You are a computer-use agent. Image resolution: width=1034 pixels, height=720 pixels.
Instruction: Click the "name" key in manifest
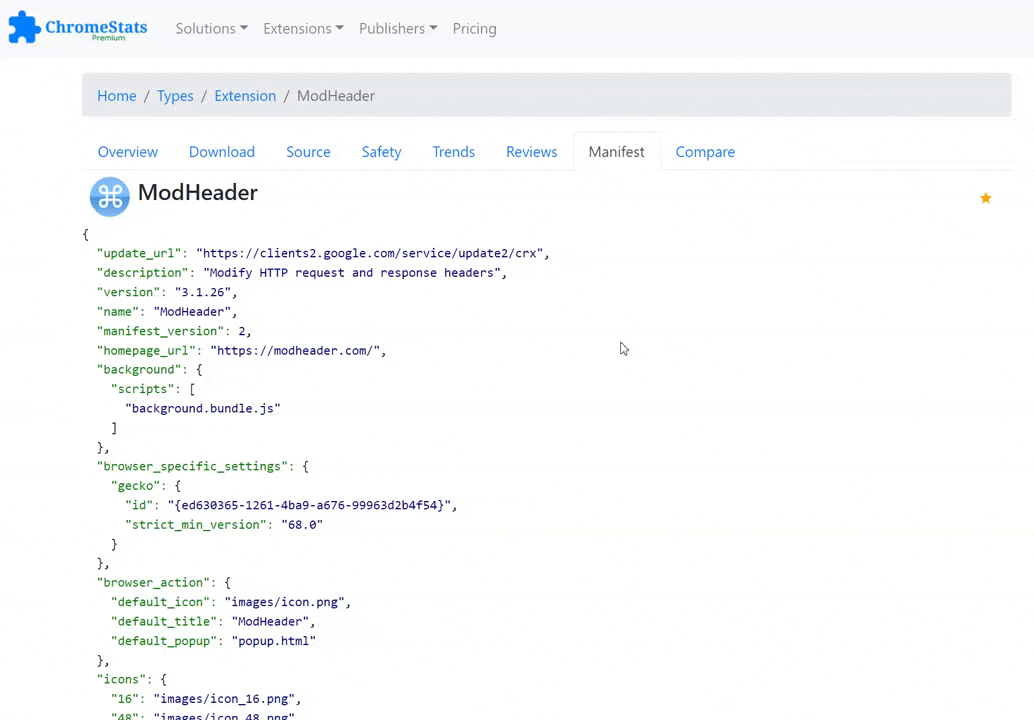coord(118,312)
